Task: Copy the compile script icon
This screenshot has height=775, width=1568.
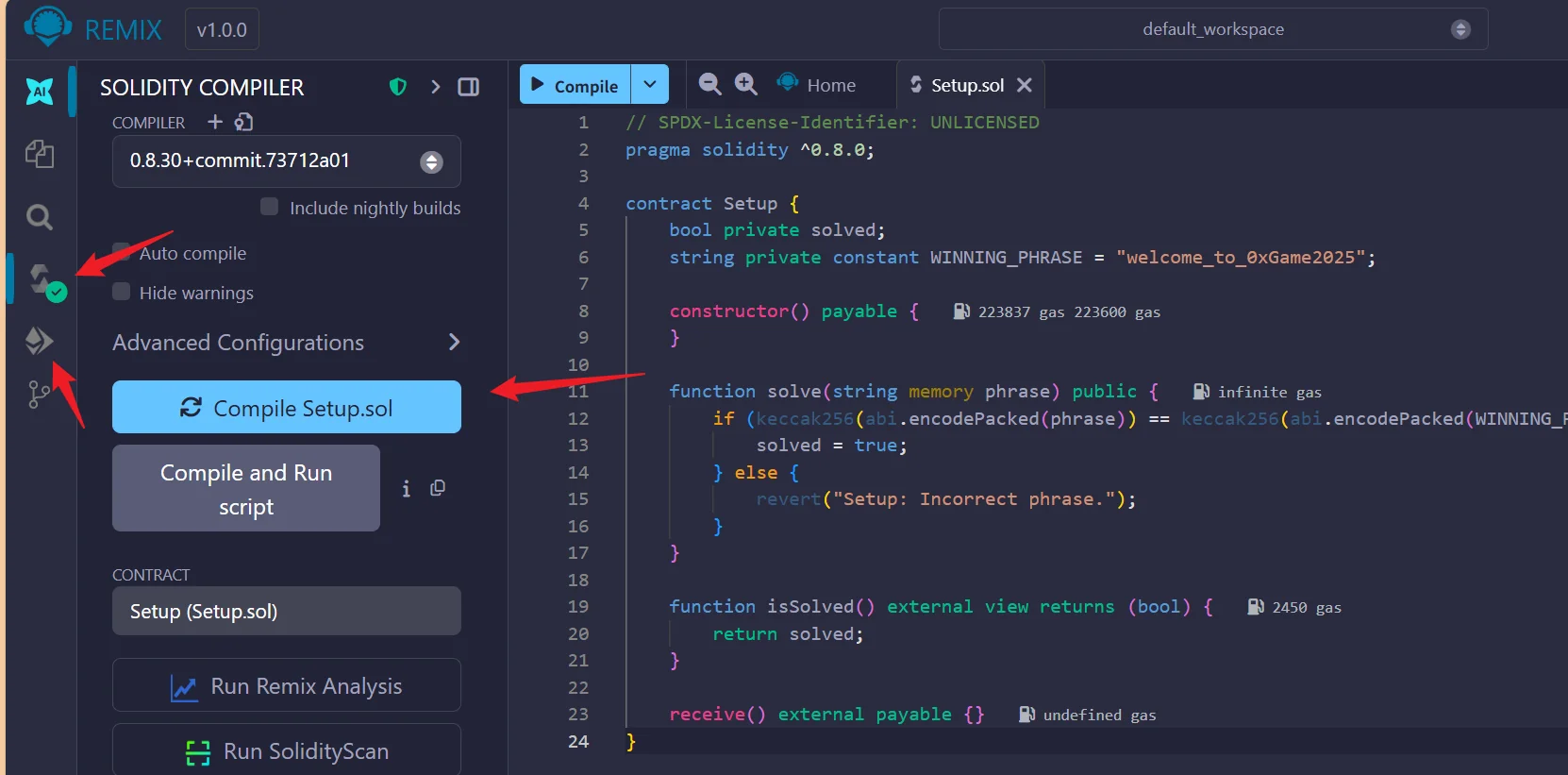Action: point(438,488)
